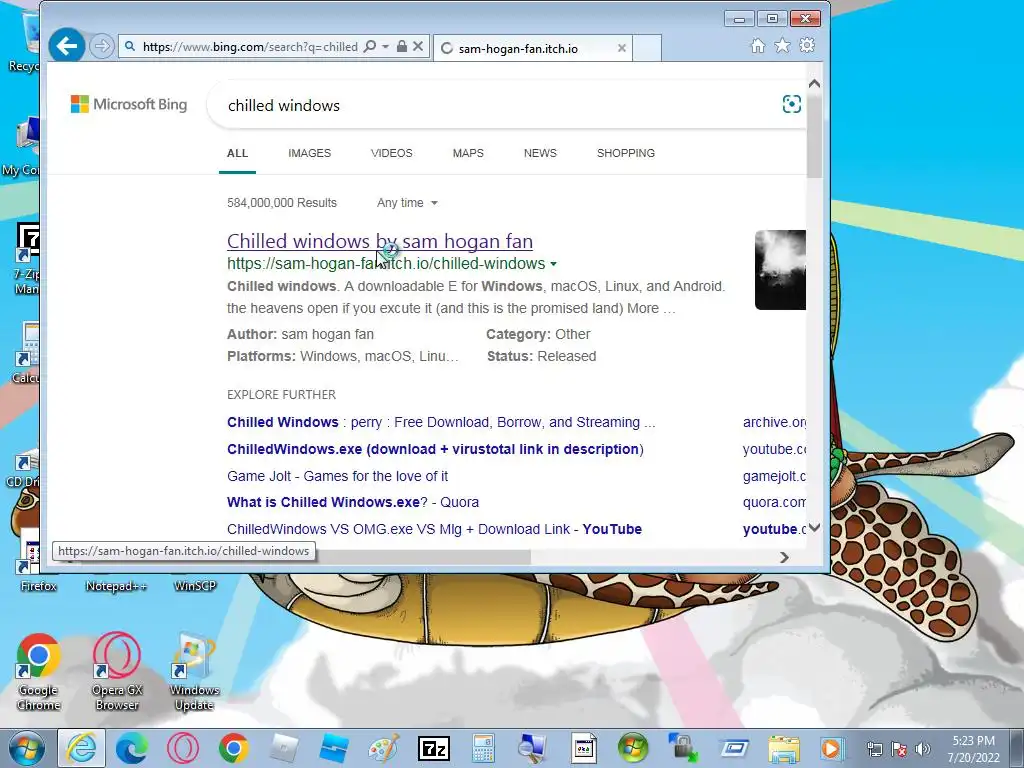Open Favorites star icon

click(x=782, y=46)
